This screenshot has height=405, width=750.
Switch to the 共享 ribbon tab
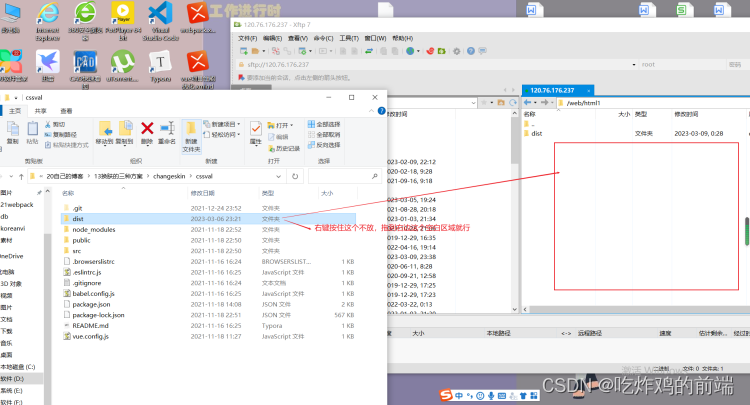point(41,111)
